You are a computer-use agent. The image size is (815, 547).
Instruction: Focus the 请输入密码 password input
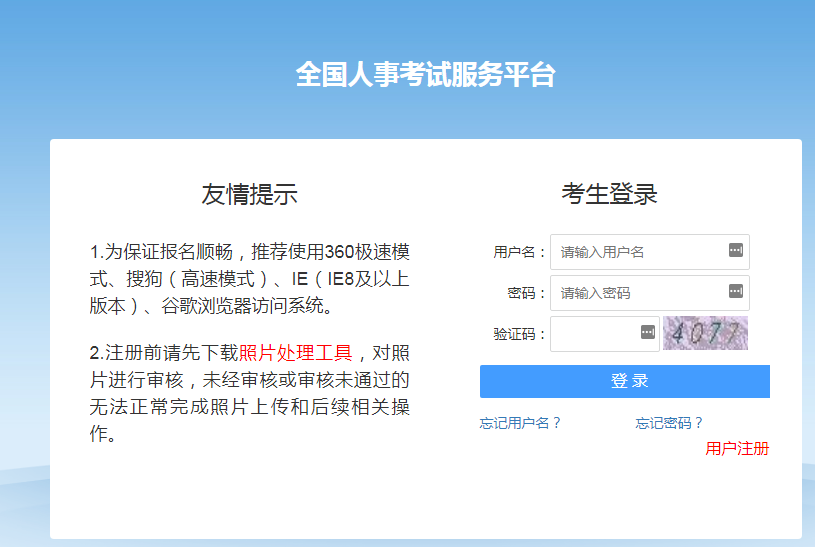coord(650,293)
